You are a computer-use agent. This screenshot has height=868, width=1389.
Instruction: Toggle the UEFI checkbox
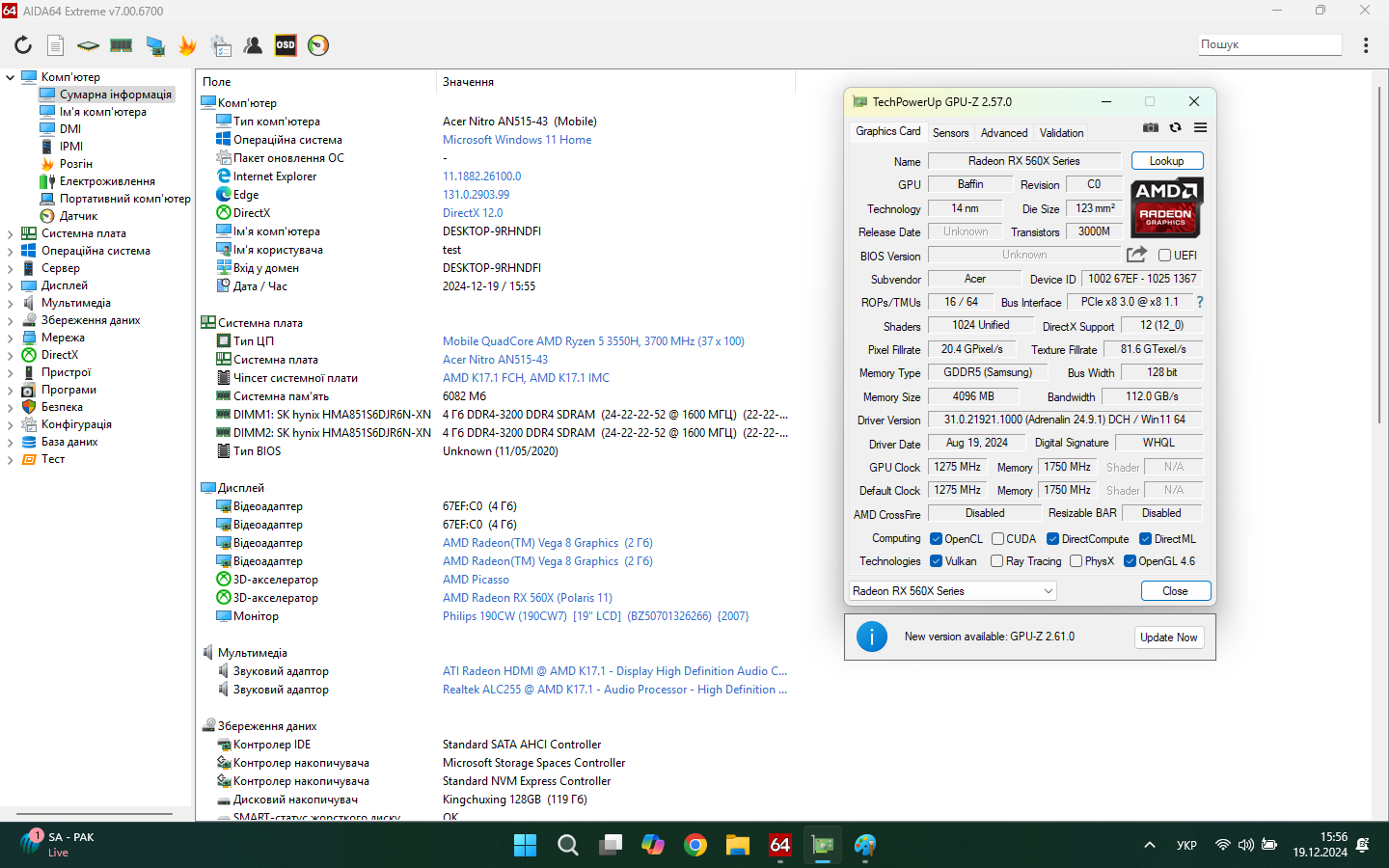coord(1164,256)
